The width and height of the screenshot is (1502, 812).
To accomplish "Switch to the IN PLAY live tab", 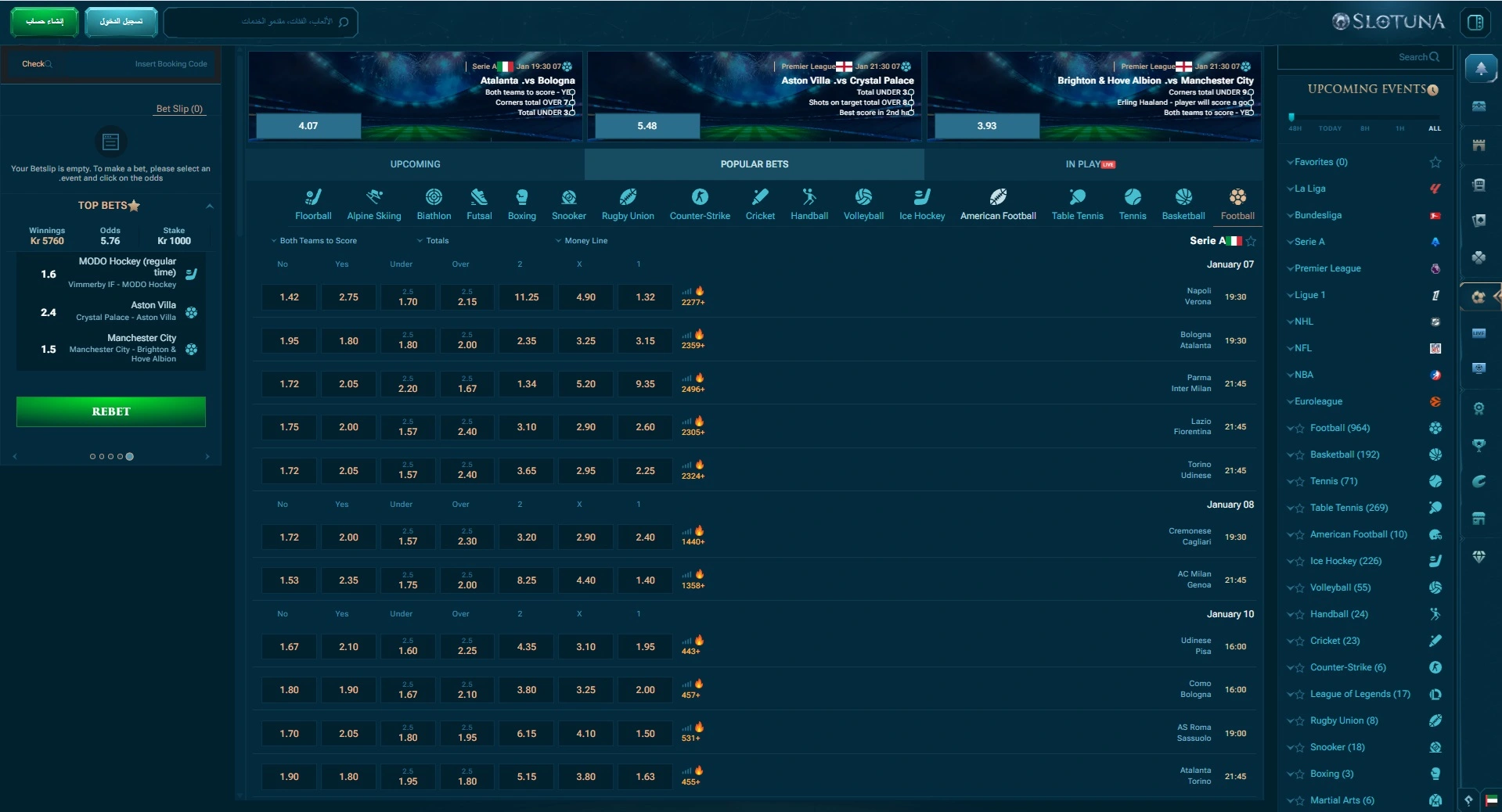I will coord(1090,164).
